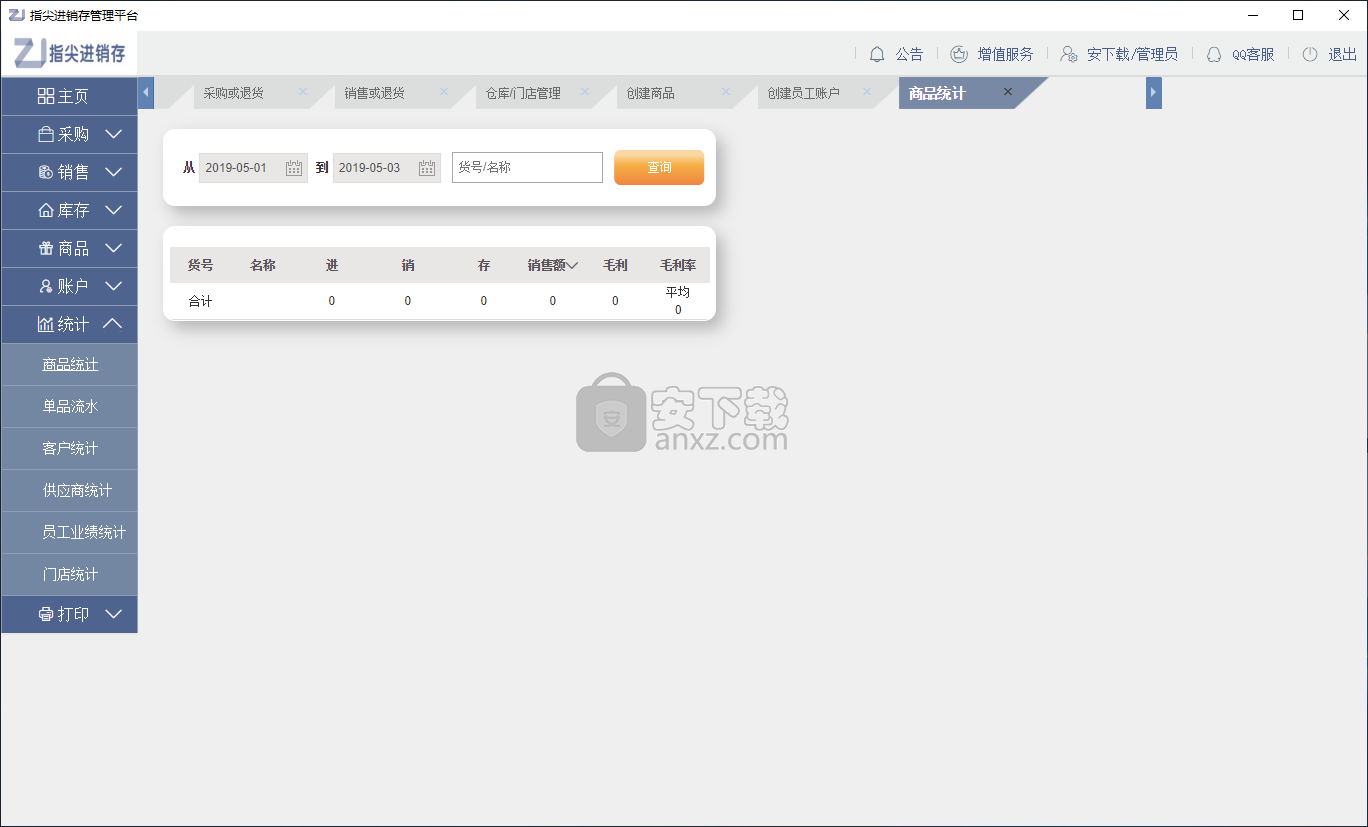1368x827 pixels.
Task: Click the shopping bag icon beside 采购
Action: point(46,134)
